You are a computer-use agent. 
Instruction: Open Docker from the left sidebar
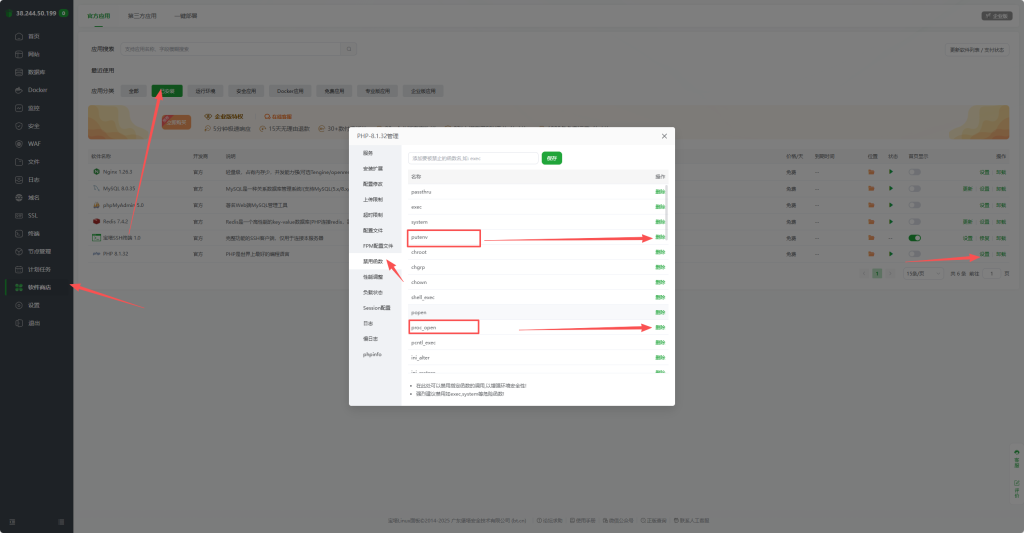click(x=37, y=89)
